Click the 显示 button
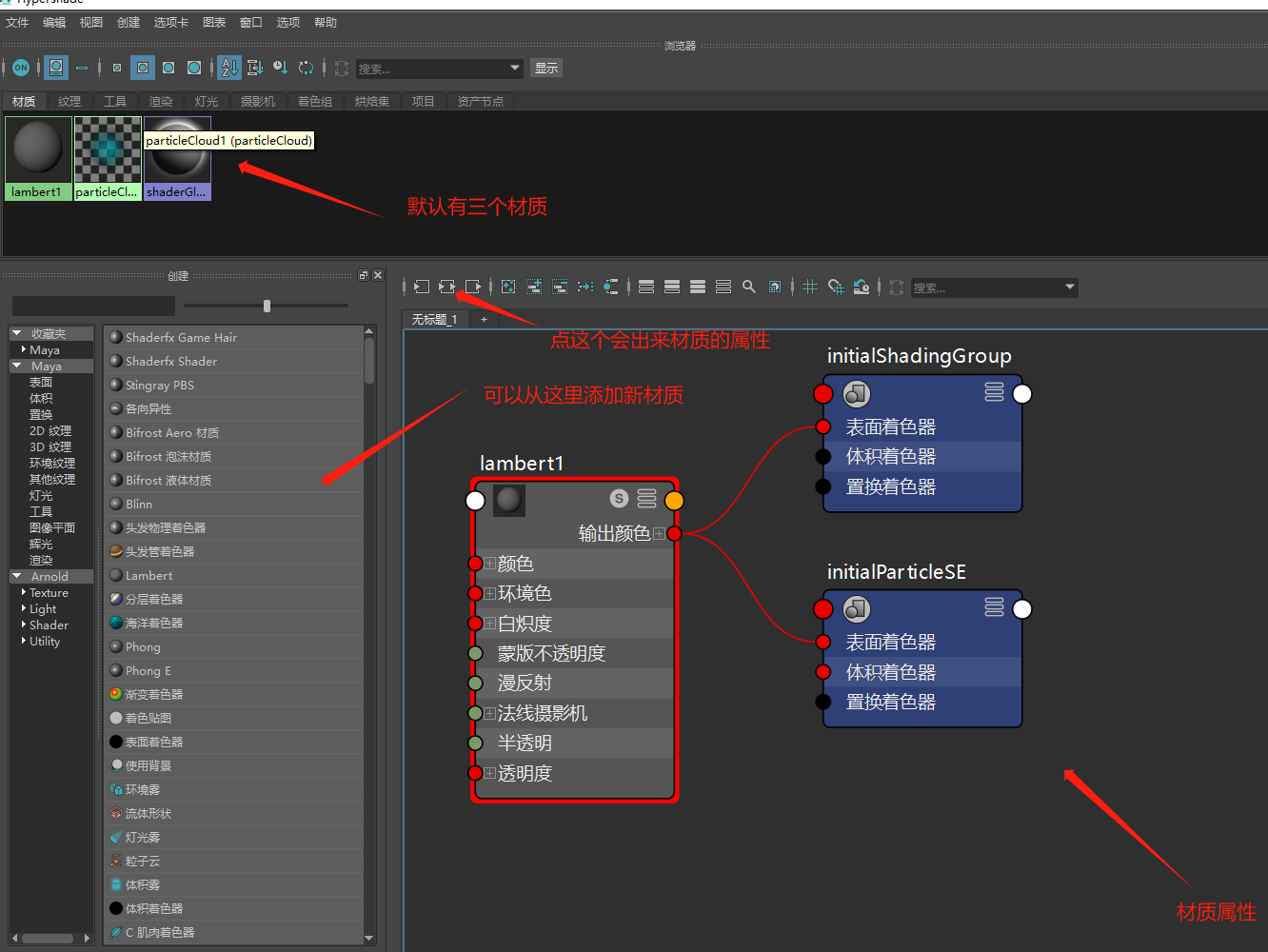This screenshot has height=952, width=1268. pyautogui.click(x=546, y=68)
